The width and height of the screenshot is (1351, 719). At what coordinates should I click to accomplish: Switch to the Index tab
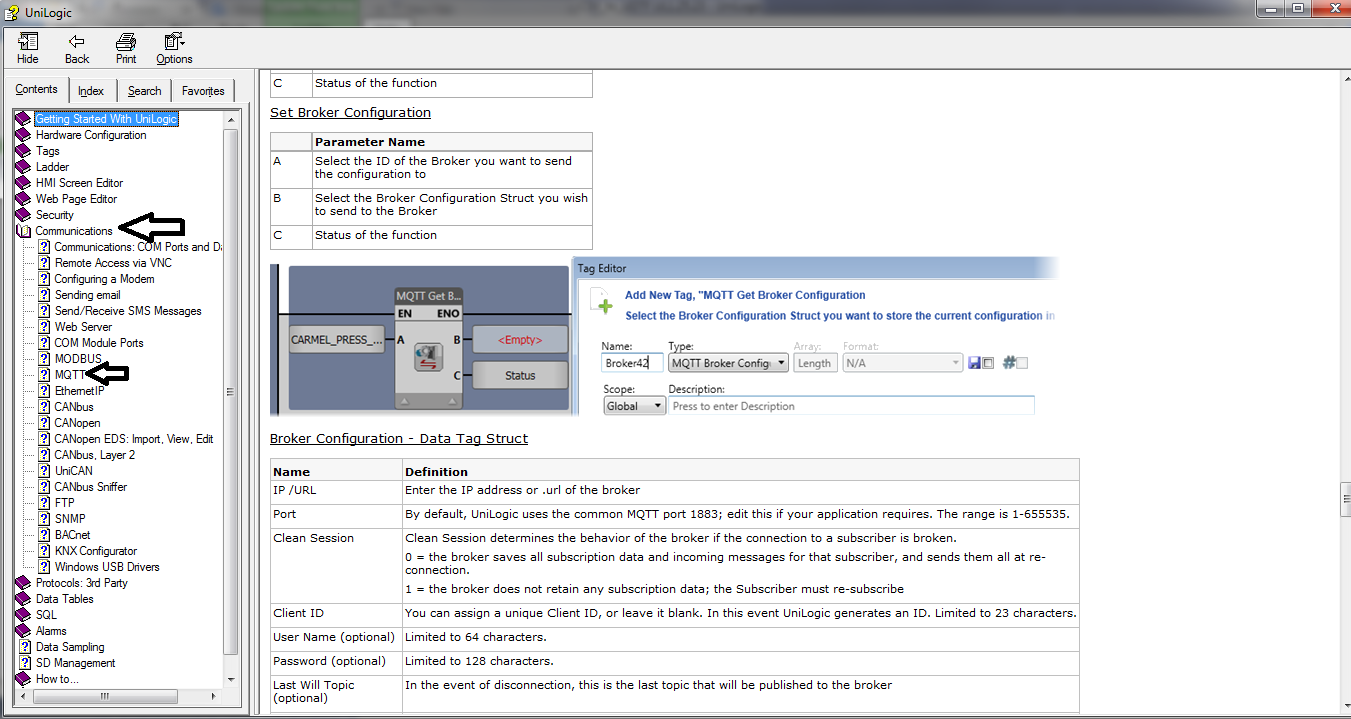[x=91, y=91]
